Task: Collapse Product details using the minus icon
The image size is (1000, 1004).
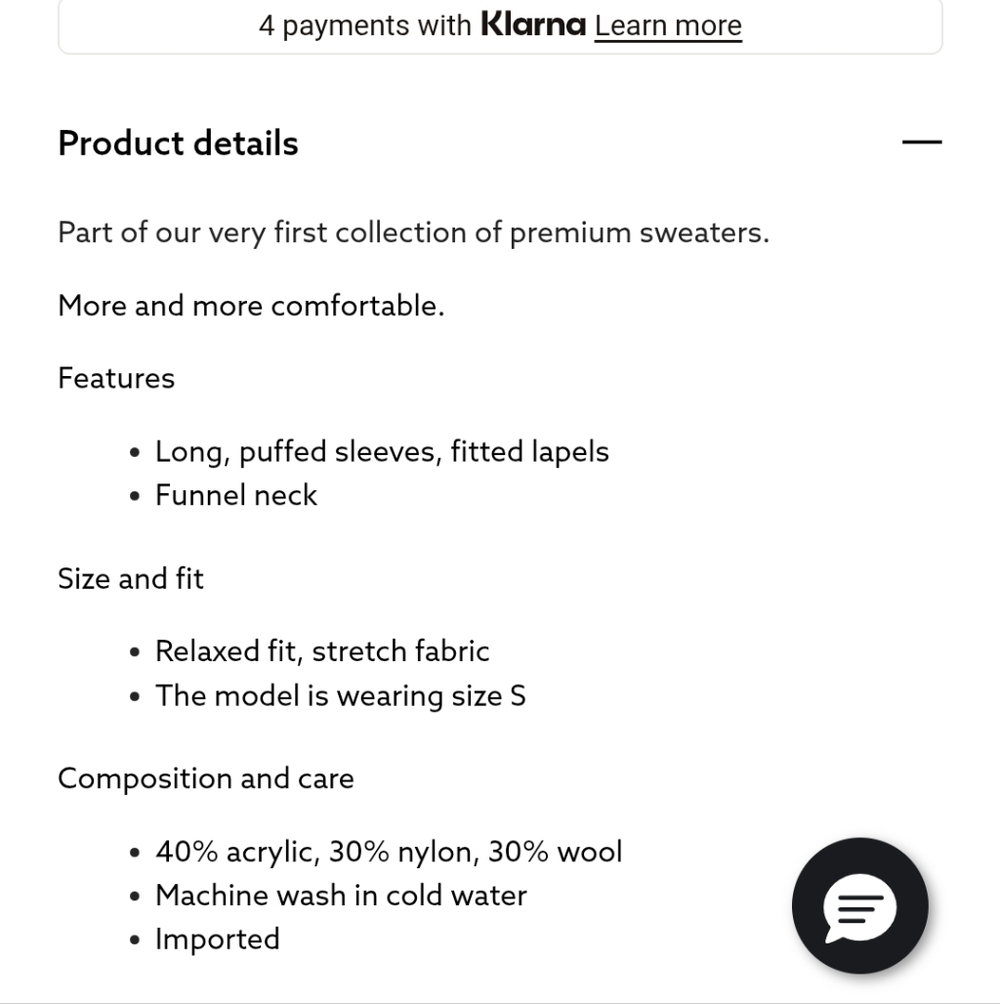Action: tap(922, 142)
